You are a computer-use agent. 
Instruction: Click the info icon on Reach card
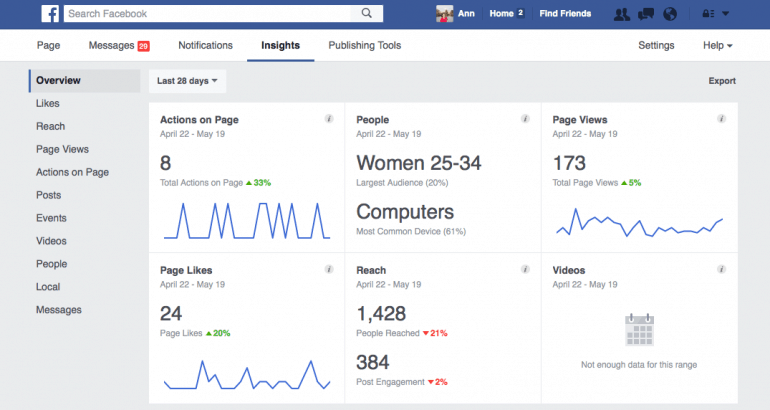coord(525,269)
